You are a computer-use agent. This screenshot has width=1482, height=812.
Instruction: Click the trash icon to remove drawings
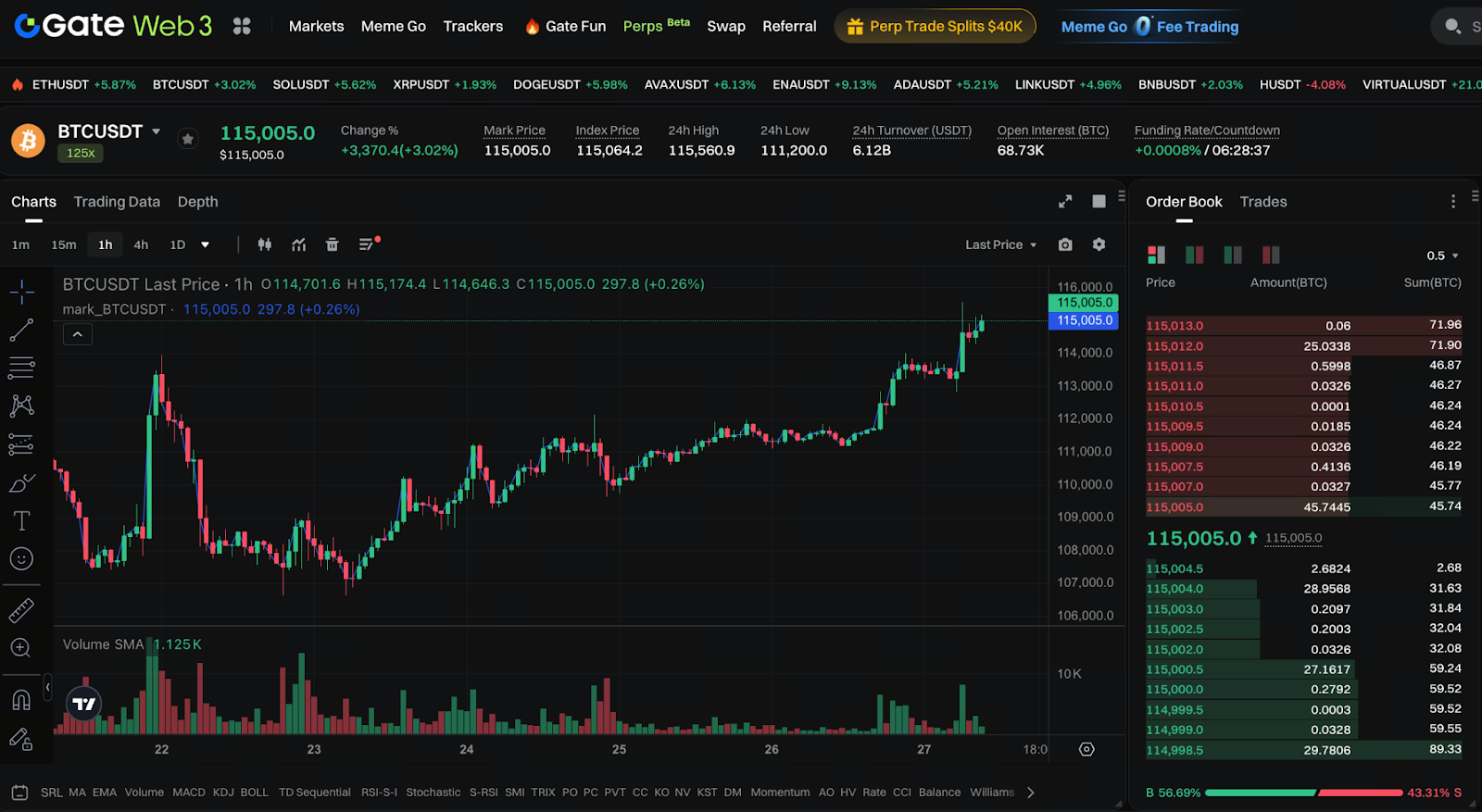click(x=333, y=244)
